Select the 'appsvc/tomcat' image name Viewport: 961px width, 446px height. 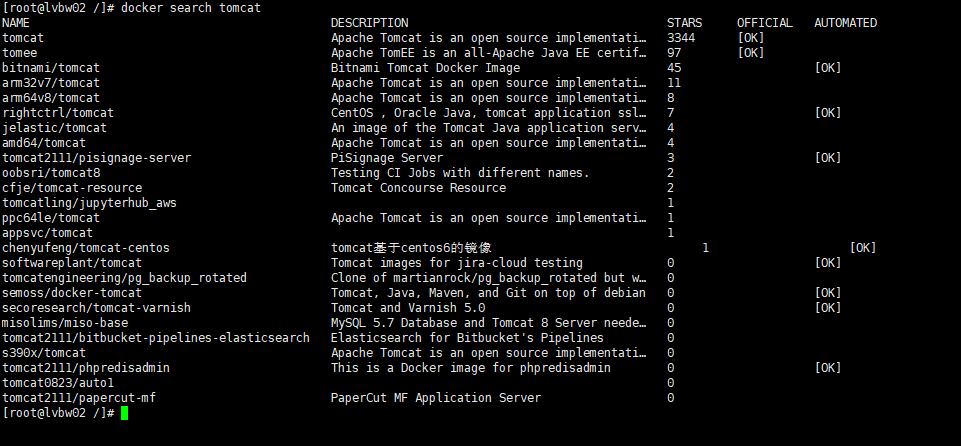48,233
